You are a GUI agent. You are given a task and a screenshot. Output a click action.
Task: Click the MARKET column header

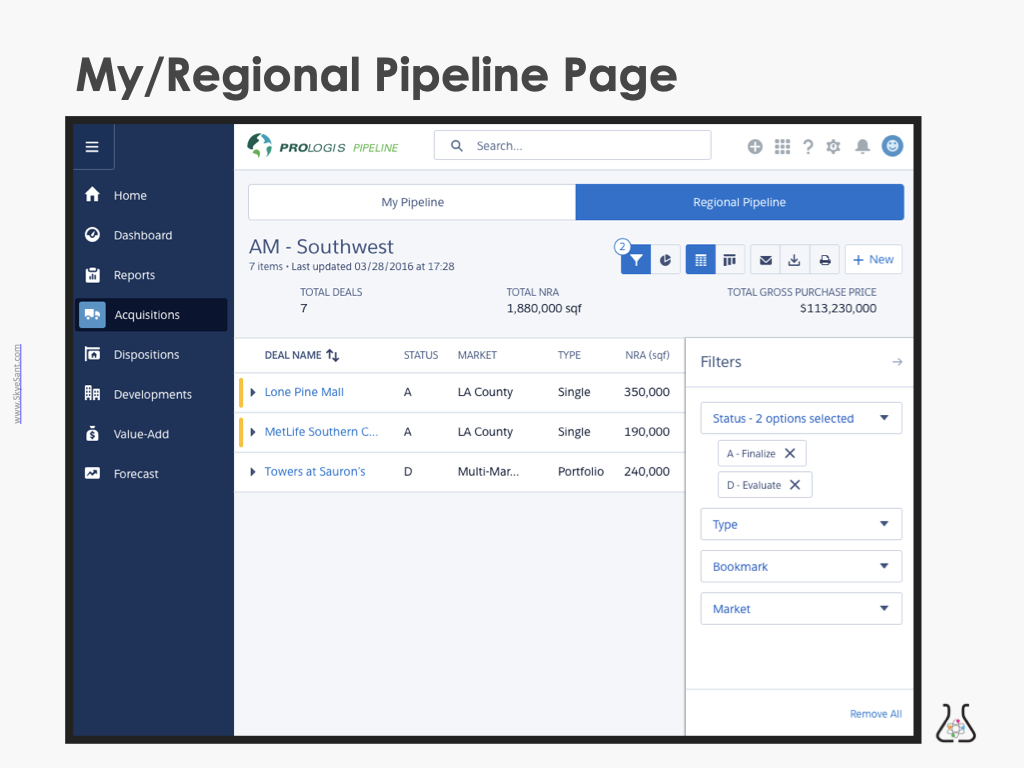(477, 355)
